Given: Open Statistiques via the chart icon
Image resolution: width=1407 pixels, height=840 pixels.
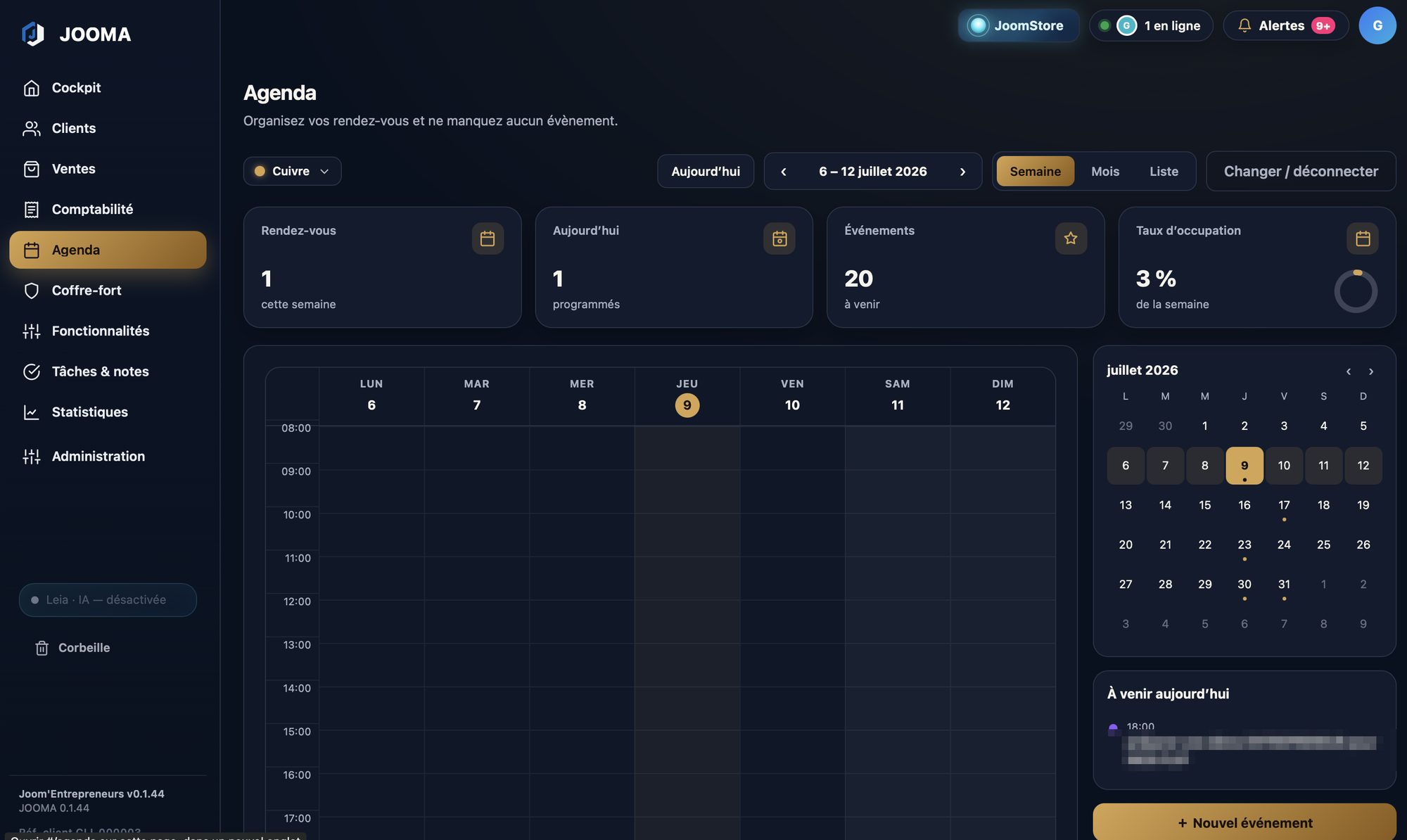Looking at the screenshot, I should coord(32,412).
